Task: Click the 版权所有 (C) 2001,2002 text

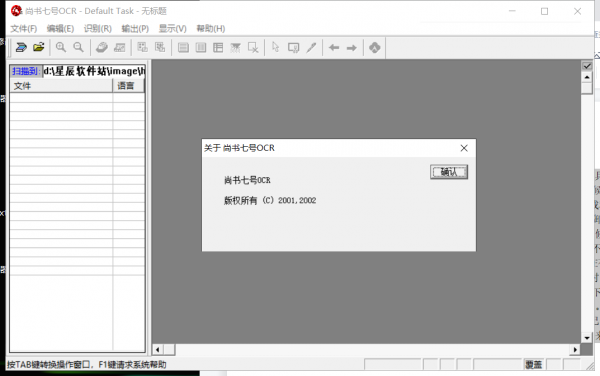Action: click(270, 200)
